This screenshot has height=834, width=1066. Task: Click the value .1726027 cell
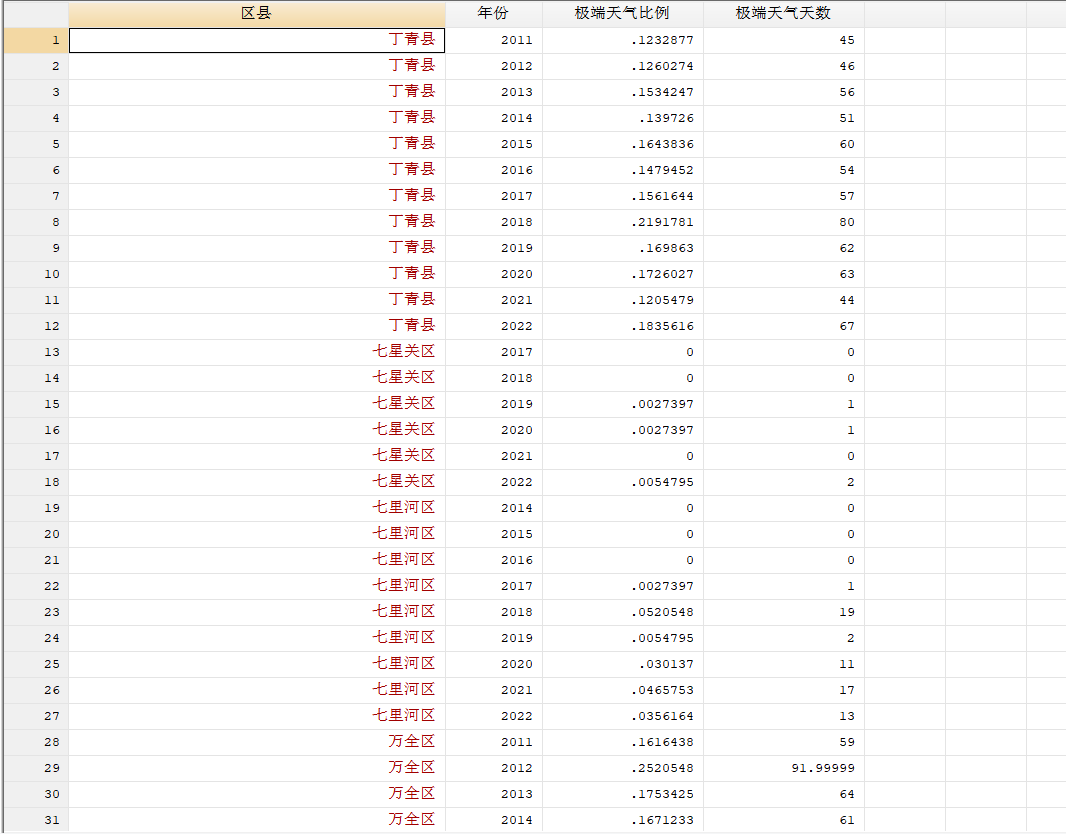pyautogui.click(x=623, y=274)
